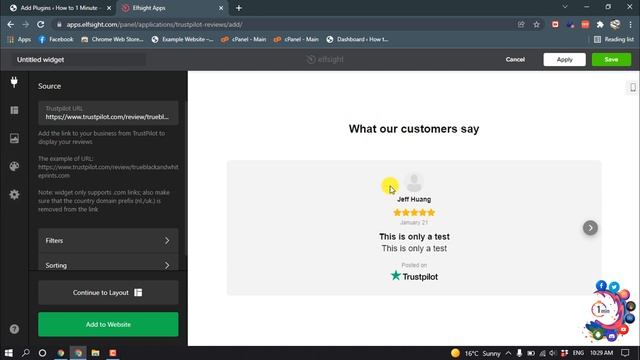Click the ENG language indicator

point(578,353)
